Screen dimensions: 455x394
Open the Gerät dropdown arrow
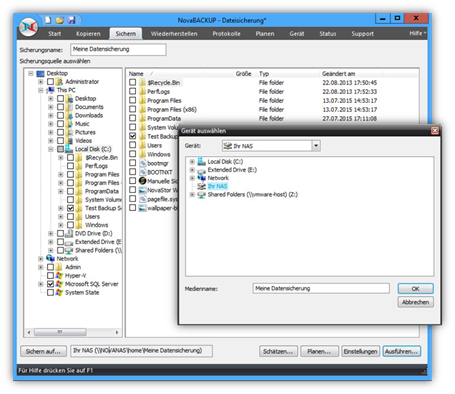click(316, 146)
